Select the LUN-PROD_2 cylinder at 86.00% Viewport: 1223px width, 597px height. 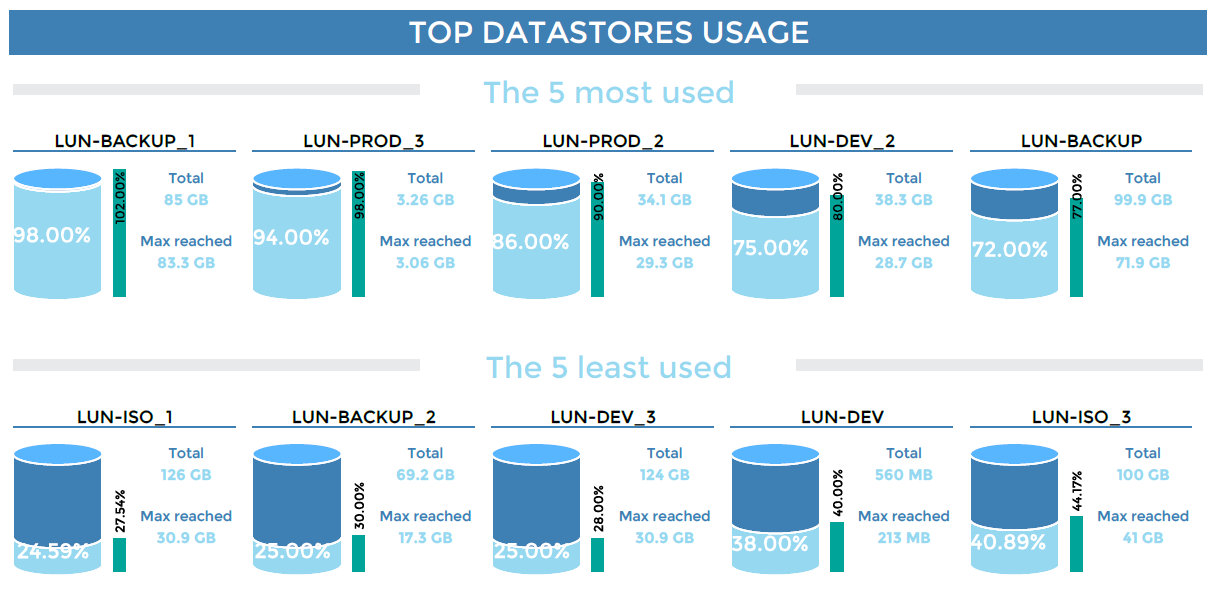[536, 235]
